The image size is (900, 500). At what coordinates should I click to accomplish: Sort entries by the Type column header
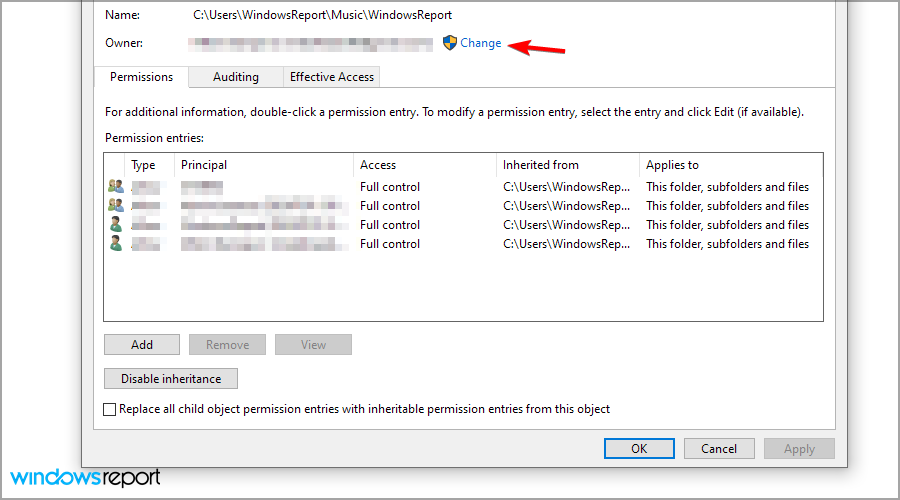(144, 165)
